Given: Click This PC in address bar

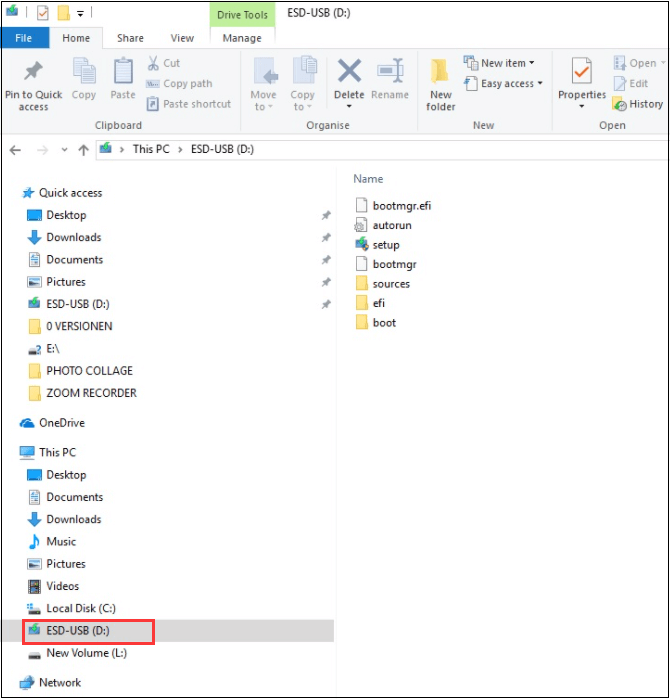Looking at the screenshot, I should [x=151, y=149].
